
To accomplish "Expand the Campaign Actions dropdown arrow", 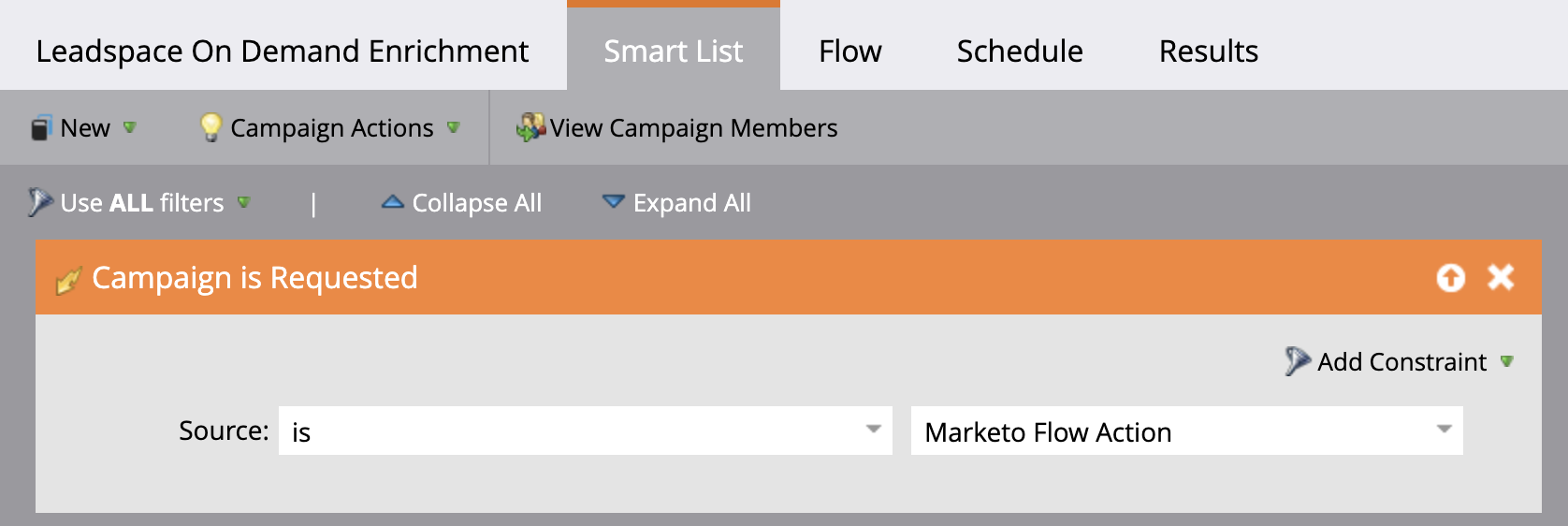I will (454, 127).
